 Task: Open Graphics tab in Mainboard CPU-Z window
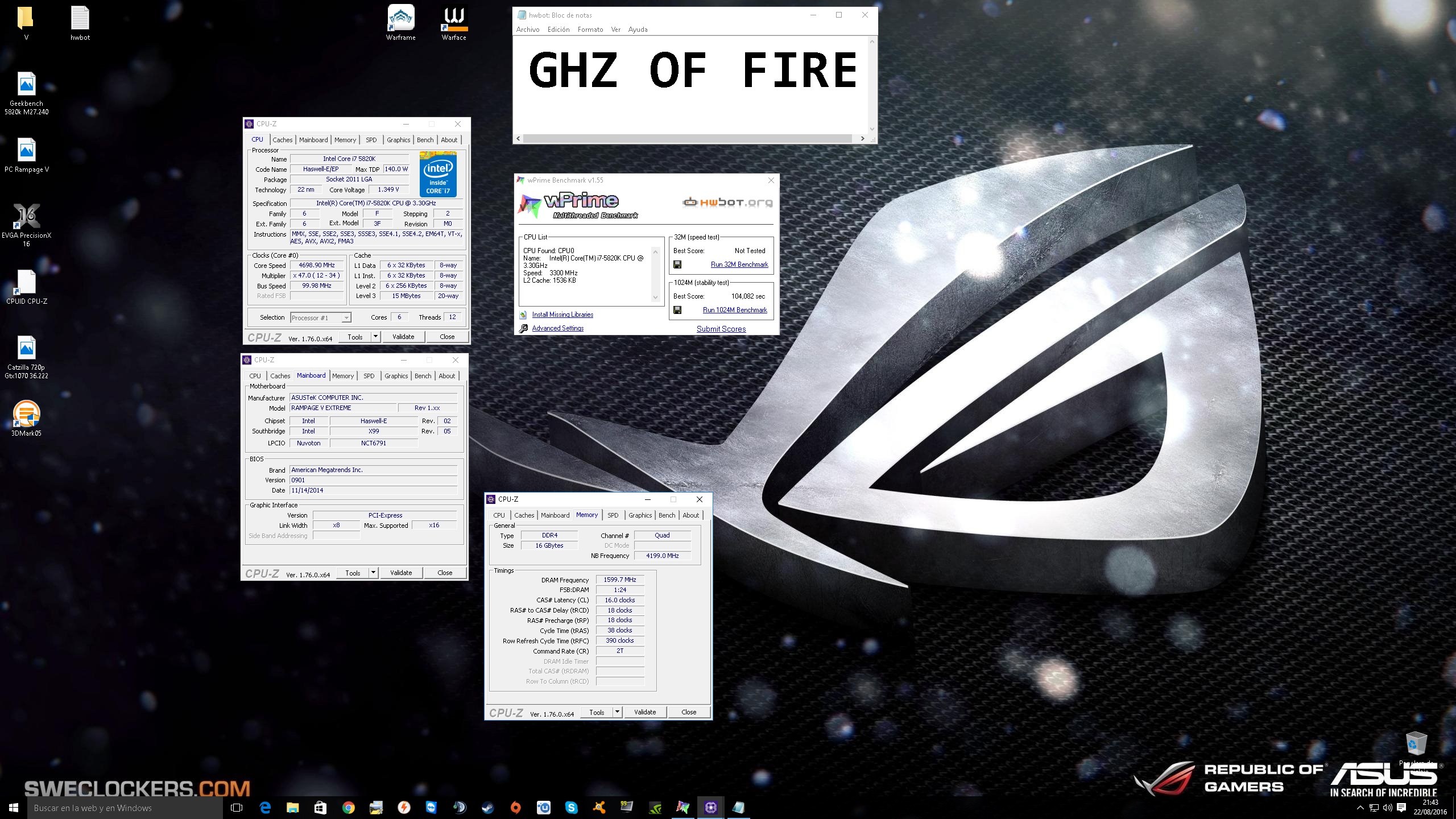tap(396, 376)
